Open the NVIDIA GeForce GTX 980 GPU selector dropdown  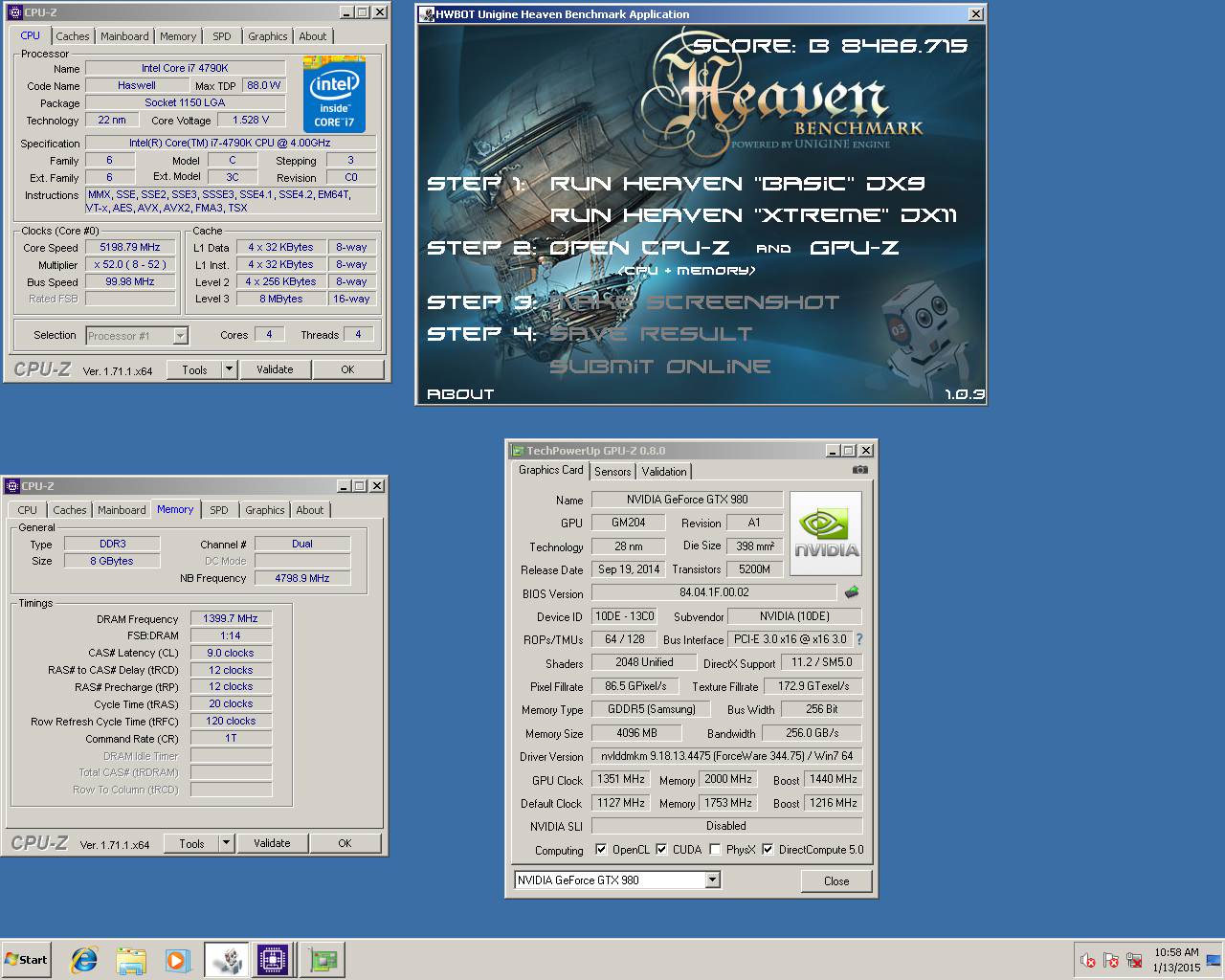pos(712,880)
